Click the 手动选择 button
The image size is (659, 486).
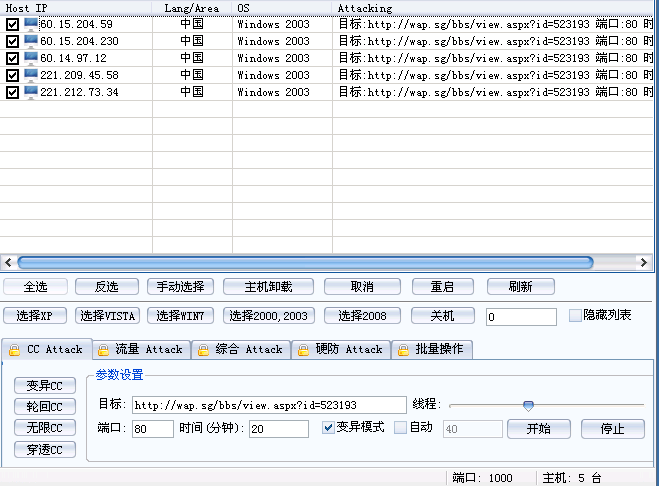click(180, 287)
